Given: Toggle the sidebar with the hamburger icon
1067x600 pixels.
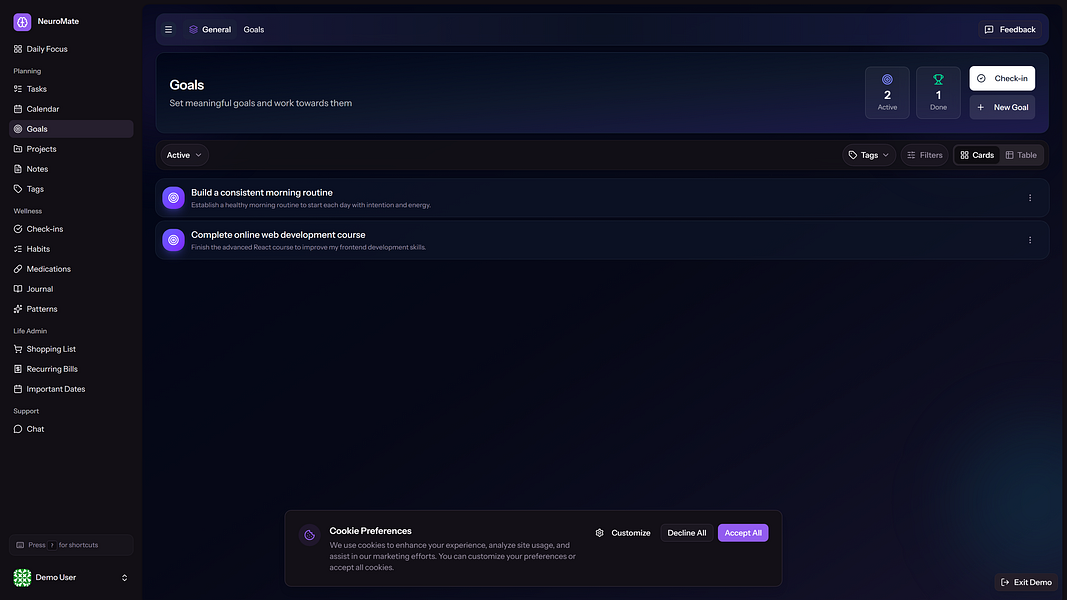Looking at the screenshot, I should coord(168,29).
